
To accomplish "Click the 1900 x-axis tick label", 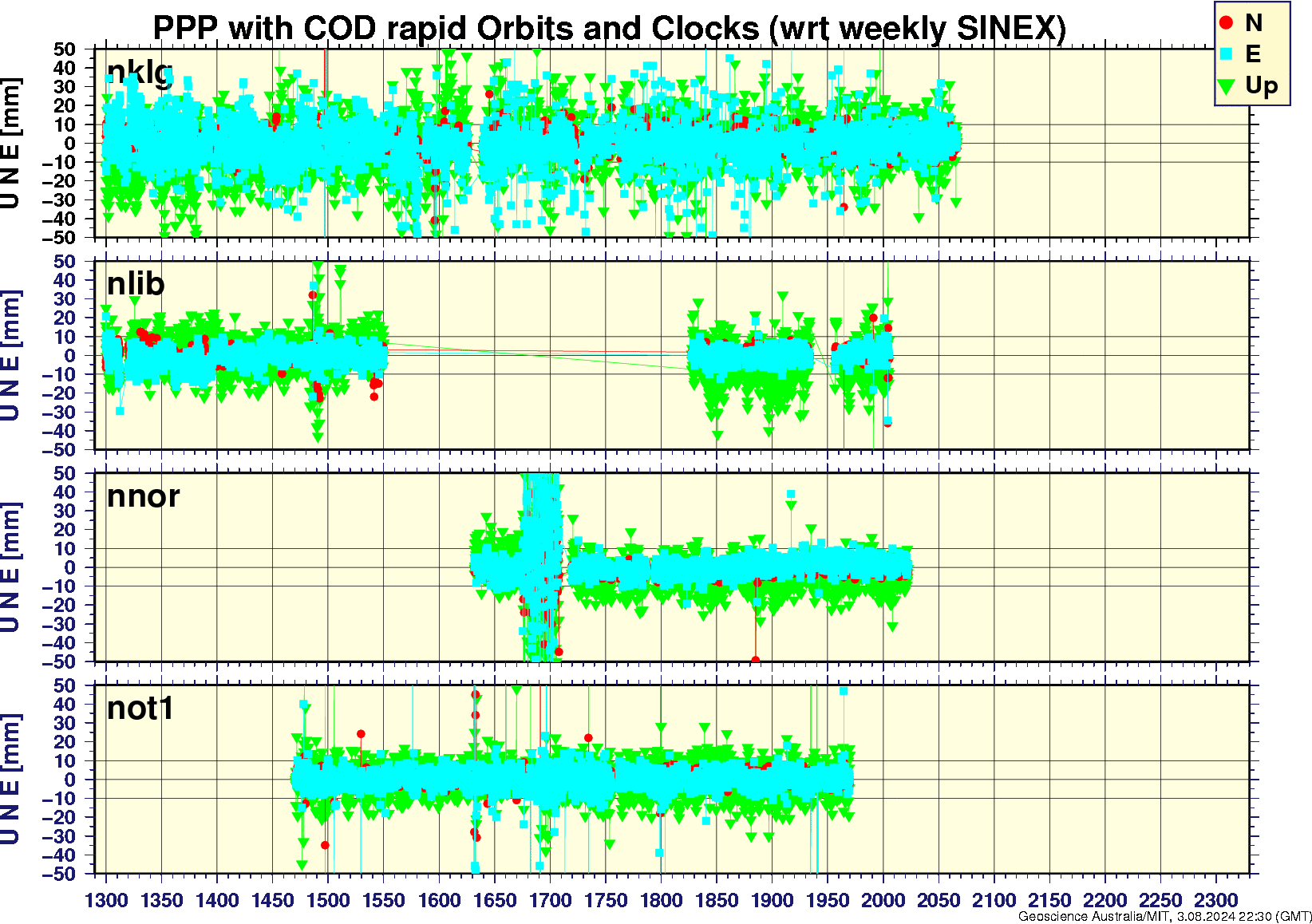I will tap(772, 900).
